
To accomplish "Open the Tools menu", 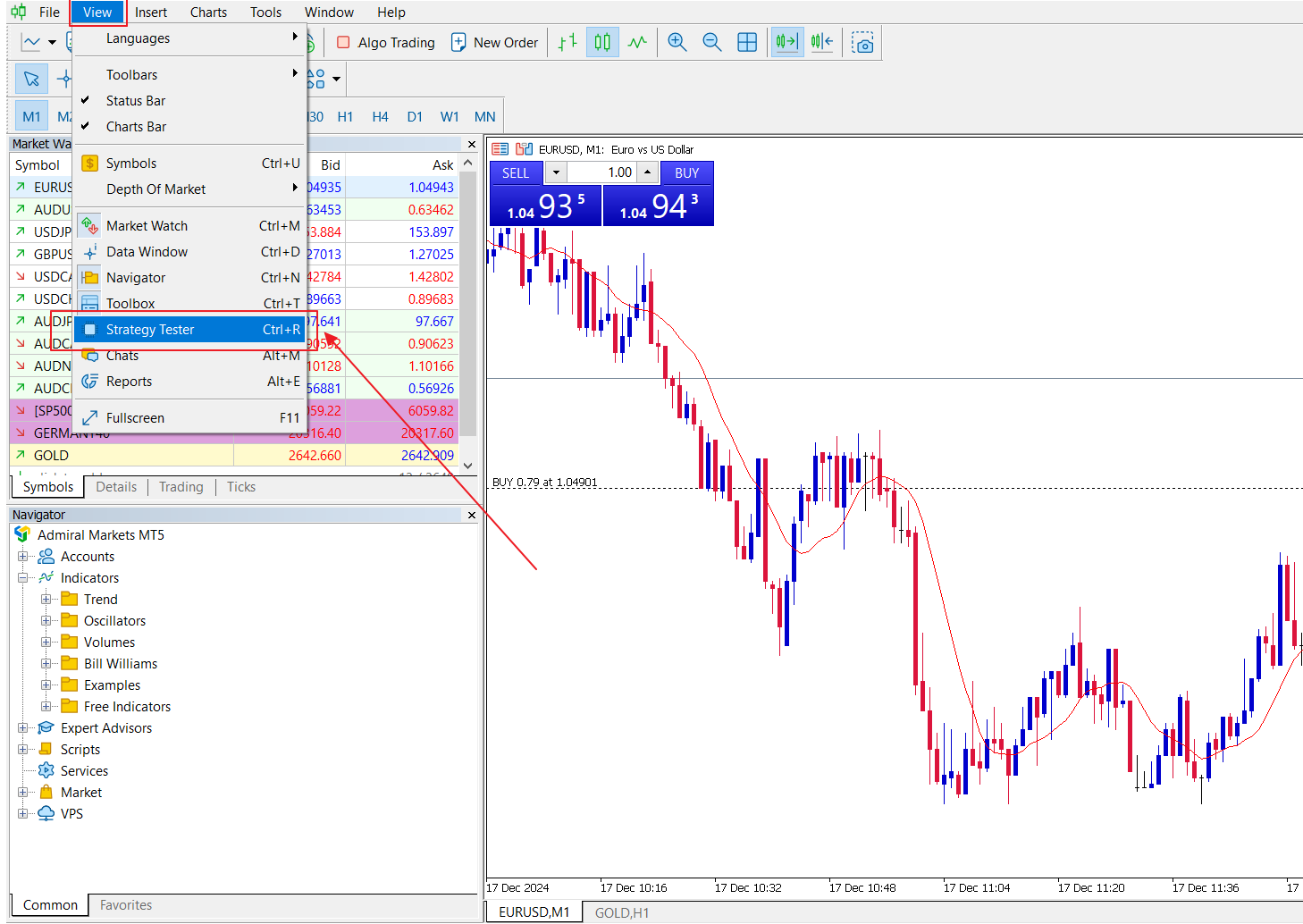I will (x=265, y=13).
